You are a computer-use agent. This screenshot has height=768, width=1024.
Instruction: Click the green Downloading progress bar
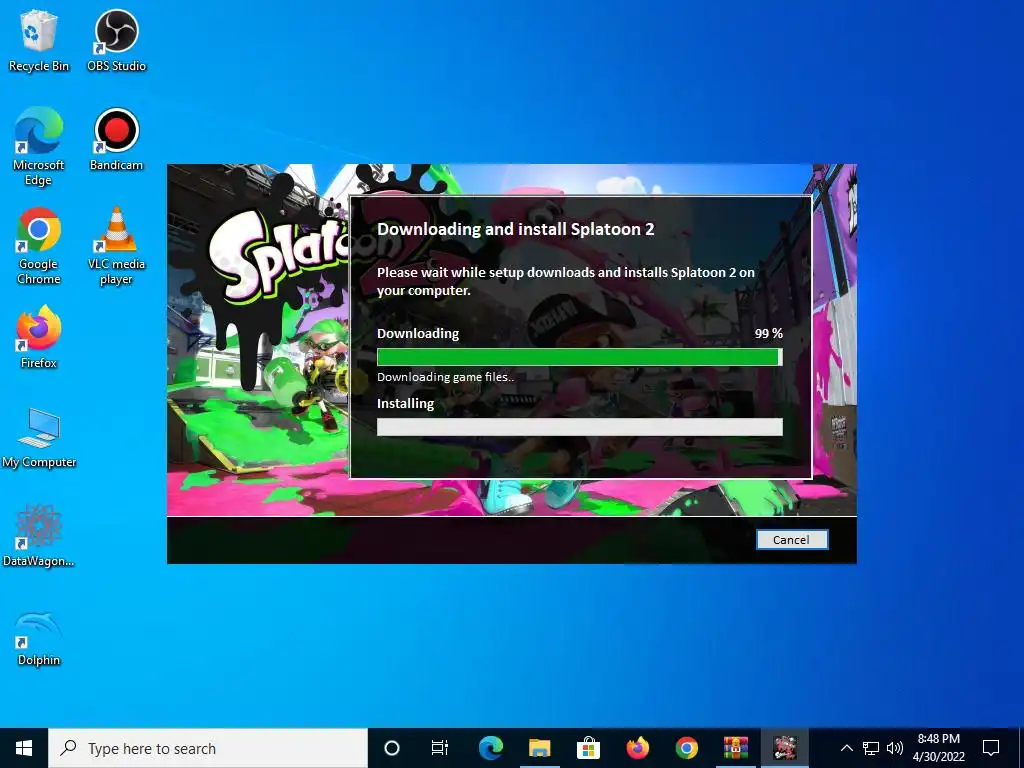[x=580, y=357]
